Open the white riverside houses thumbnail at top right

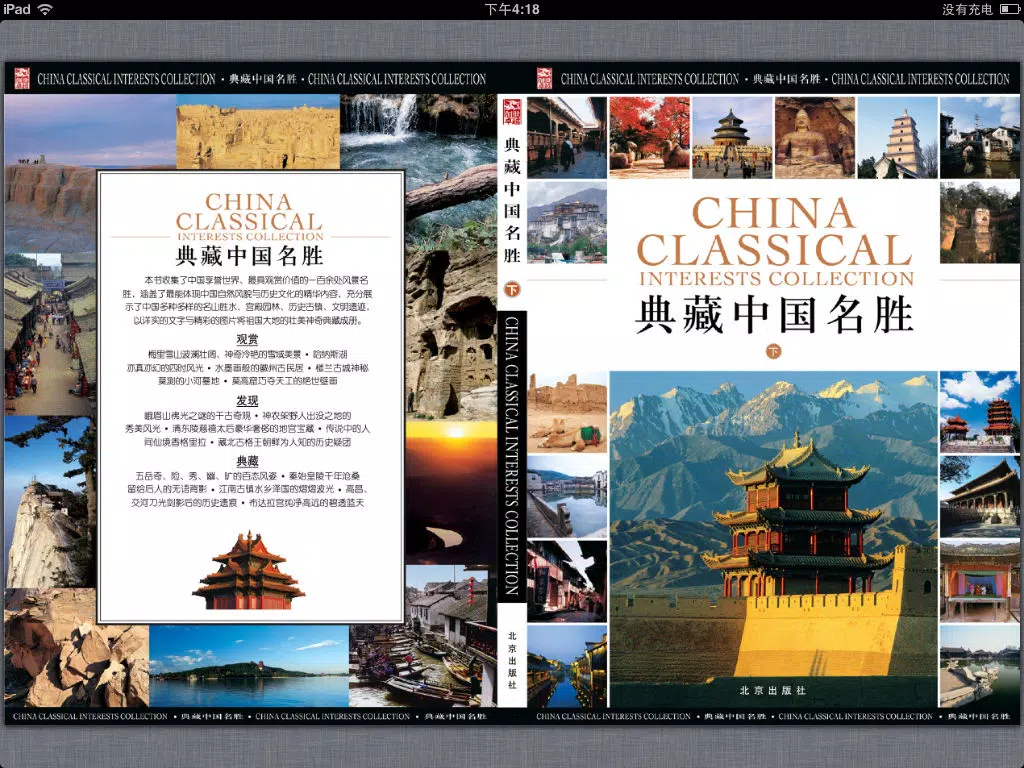coord(980,137)
